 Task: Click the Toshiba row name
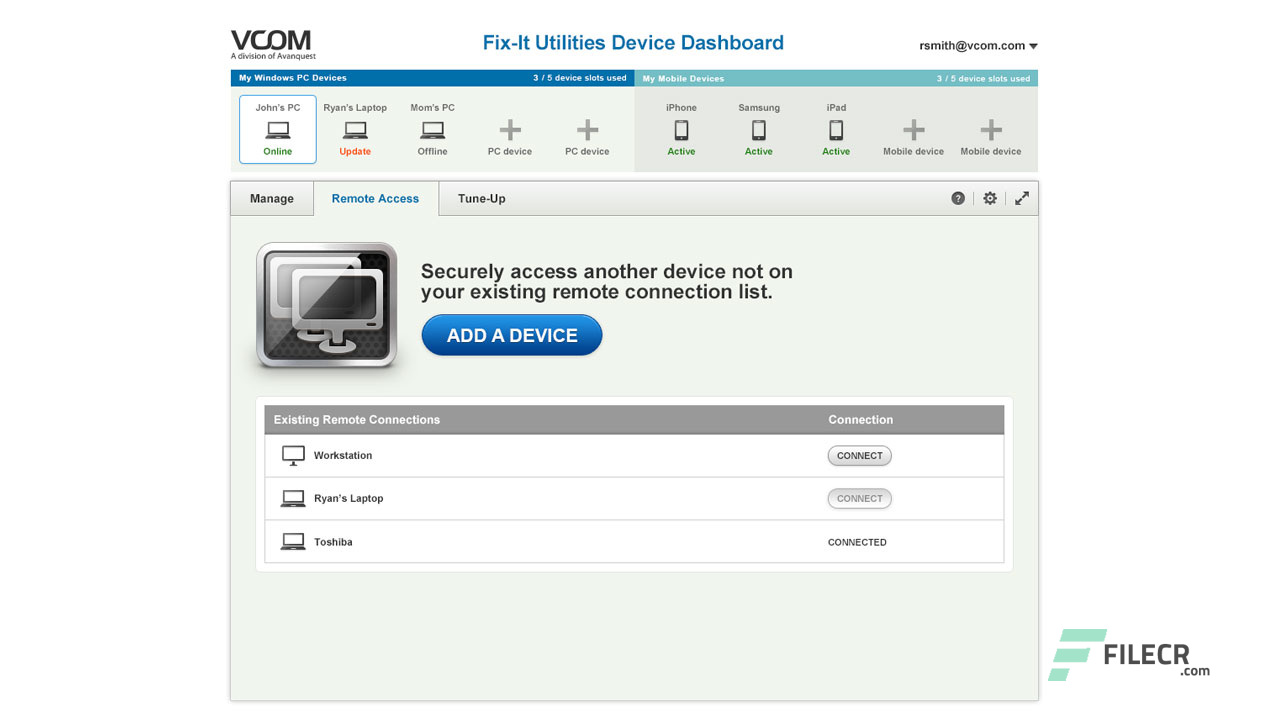(333, 542)
